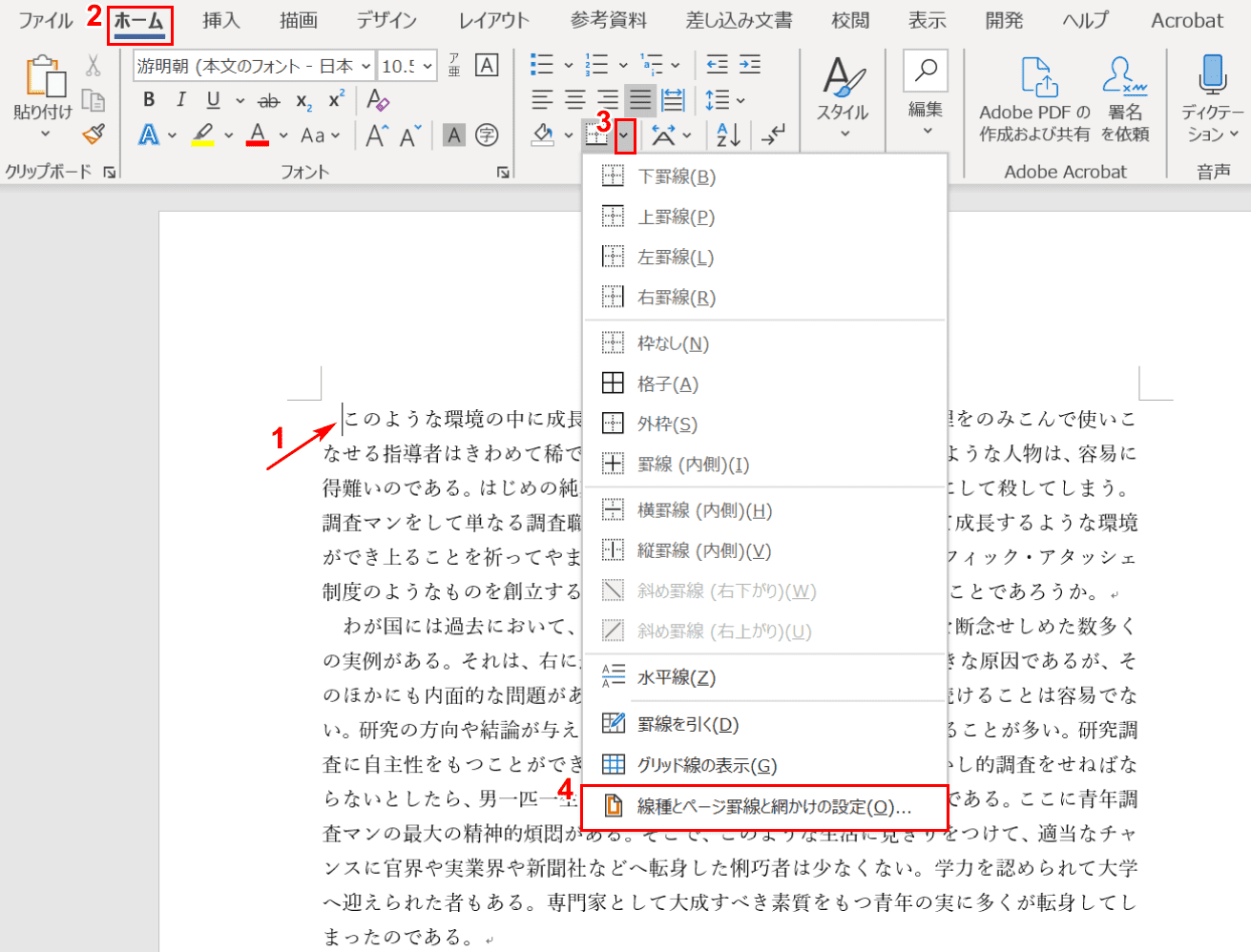The height and width of the screenshot is (952, 1251).
Task: Insert 水平線(Z) horizontal line
Action: (764, 677)
